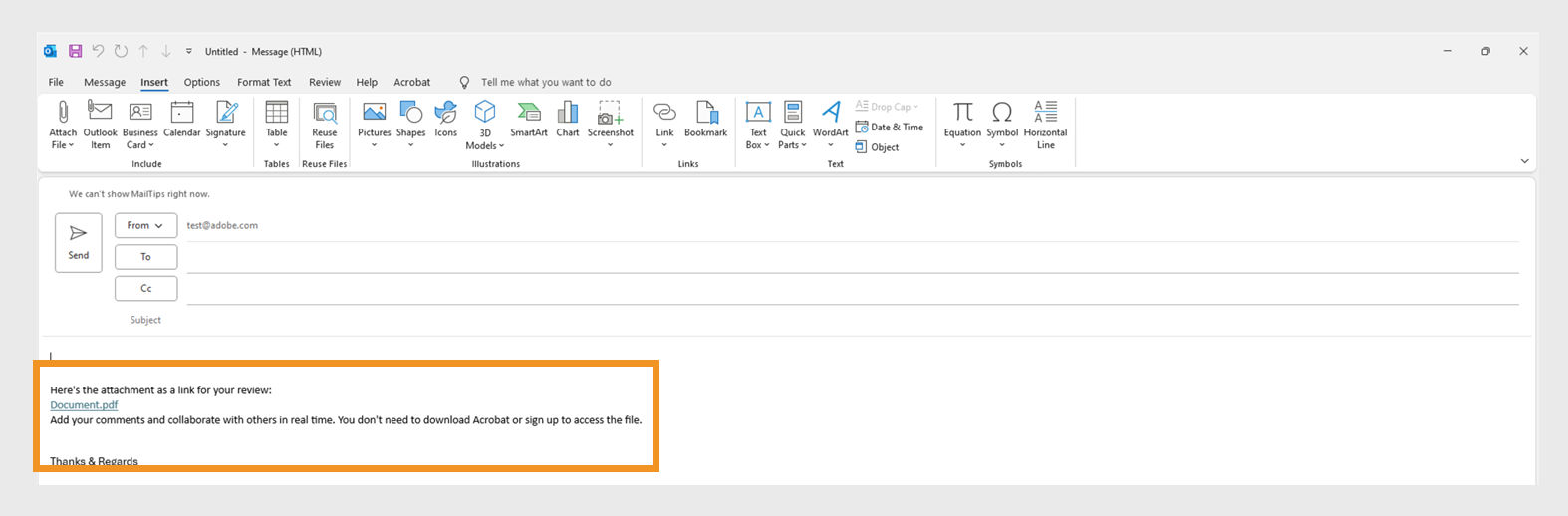Switch to the Message tab
The width and height of the screenshot is (1568, 516).
(x=105, y=82)
